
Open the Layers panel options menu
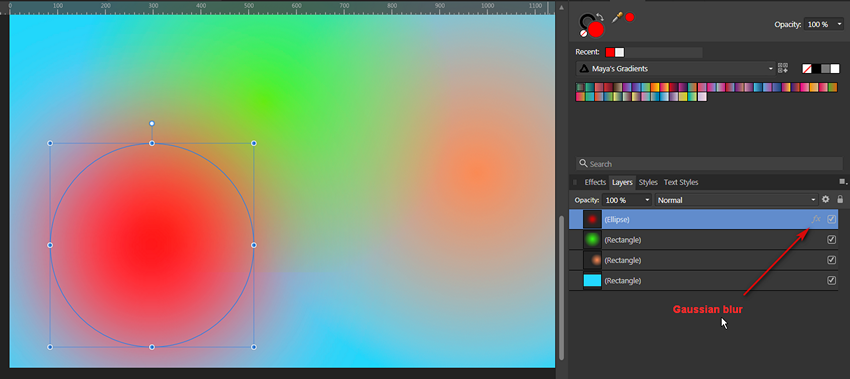pos(843,182)
